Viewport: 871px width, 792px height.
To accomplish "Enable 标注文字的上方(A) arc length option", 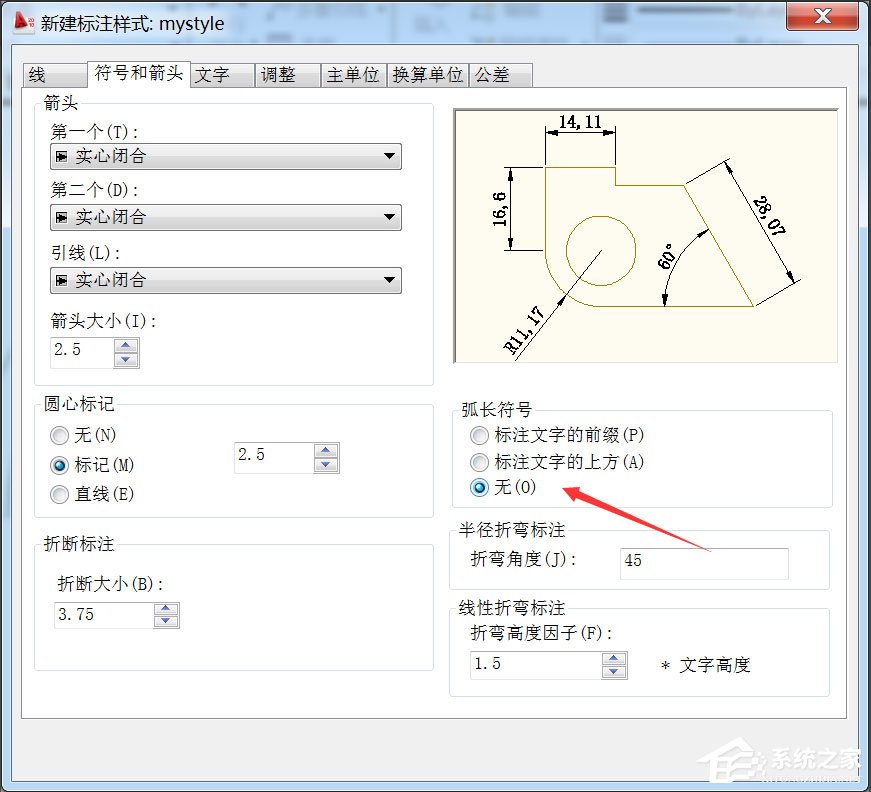I will click(479, 462).
